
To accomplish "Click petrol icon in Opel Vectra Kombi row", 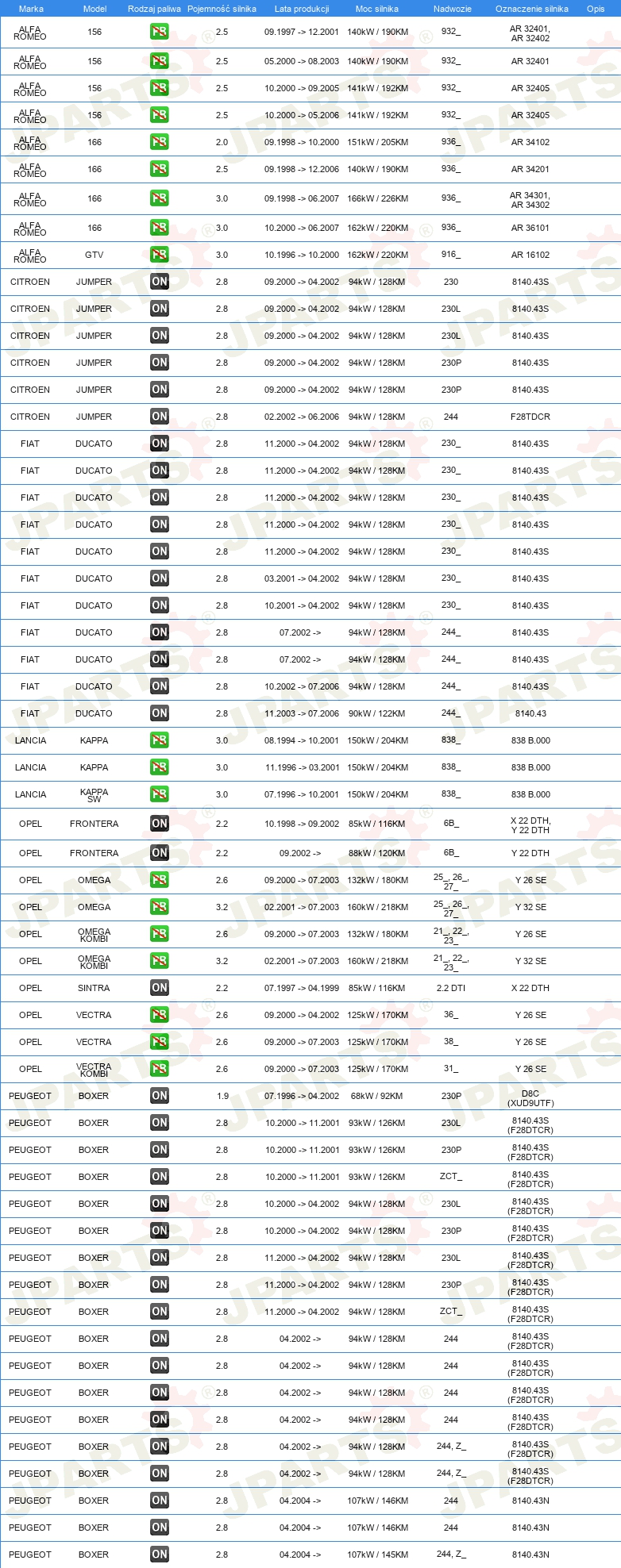I will [x=160, y=1069].
